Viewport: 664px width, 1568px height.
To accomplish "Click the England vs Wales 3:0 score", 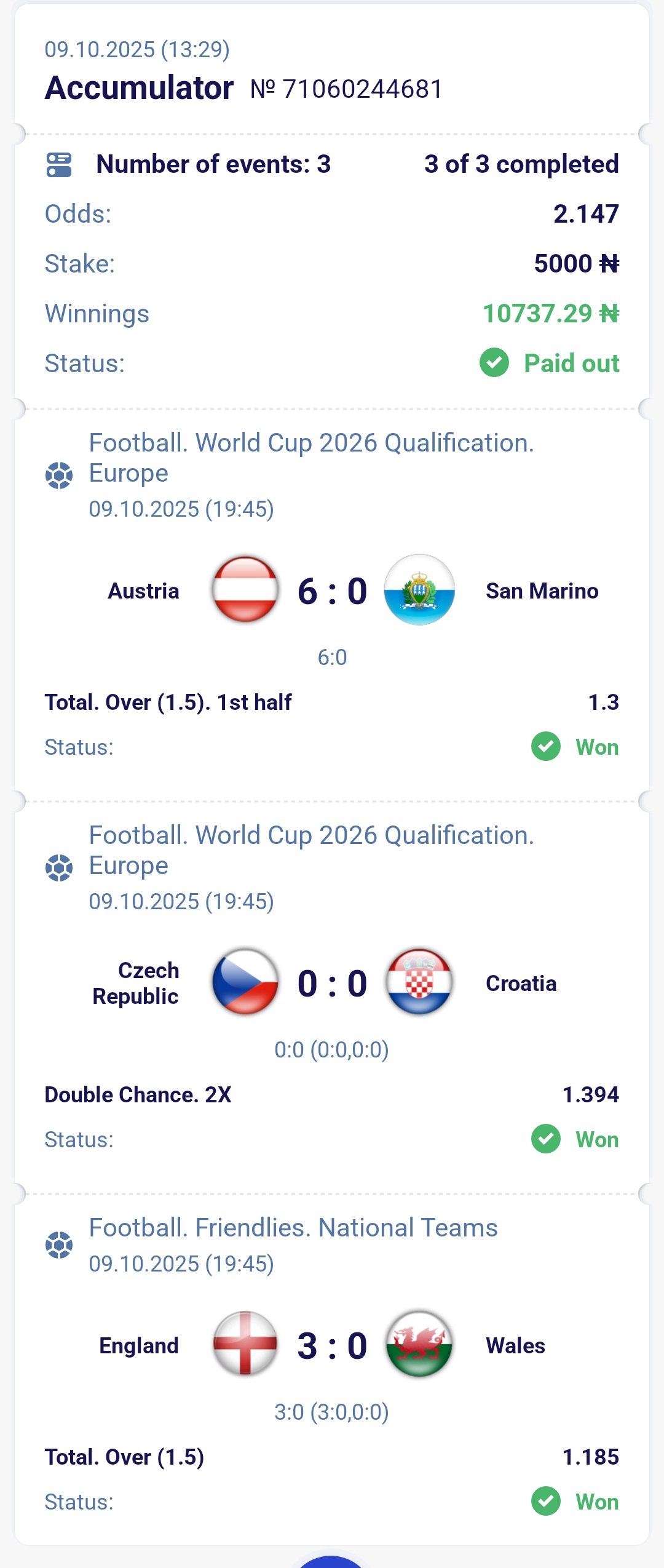I will pos(332,1346).
